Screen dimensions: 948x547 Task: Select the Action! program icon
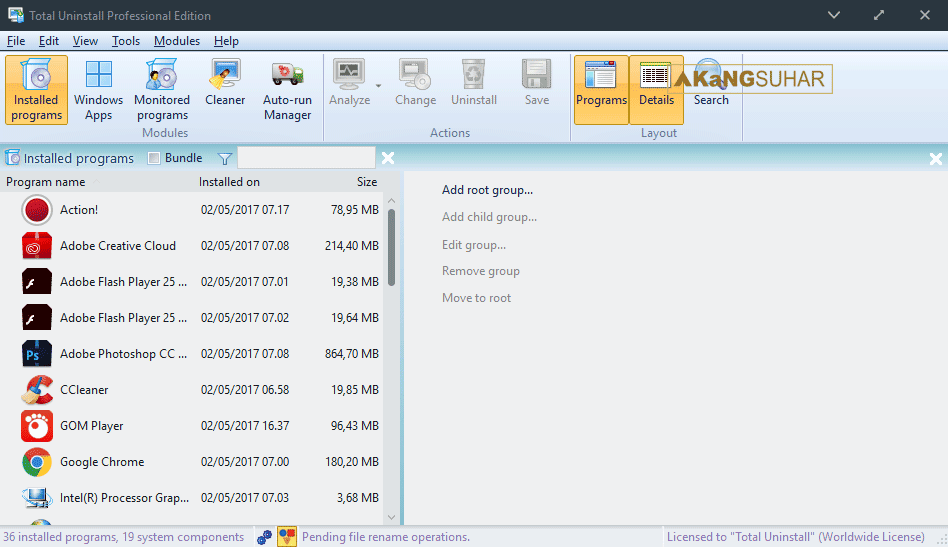37,210
